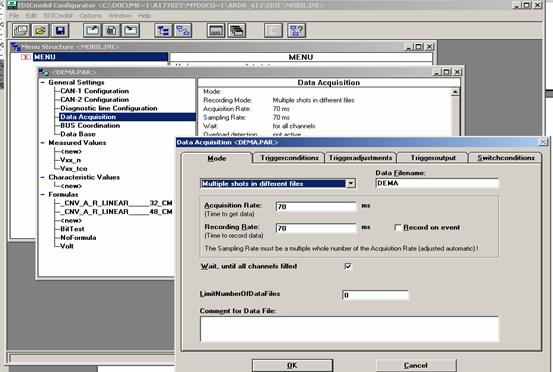The image size is (553, 372).
Task: Toggle the Record on event checkbox
Action: pyautogui.click(x=397, y=228)
